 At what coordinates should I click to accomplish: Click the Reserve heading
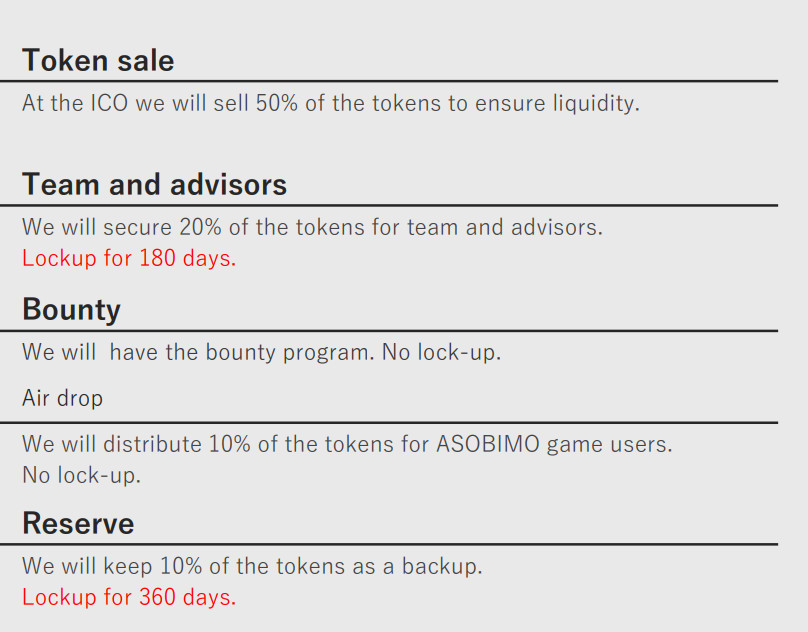pyautogui.click(x=78, y=524)
